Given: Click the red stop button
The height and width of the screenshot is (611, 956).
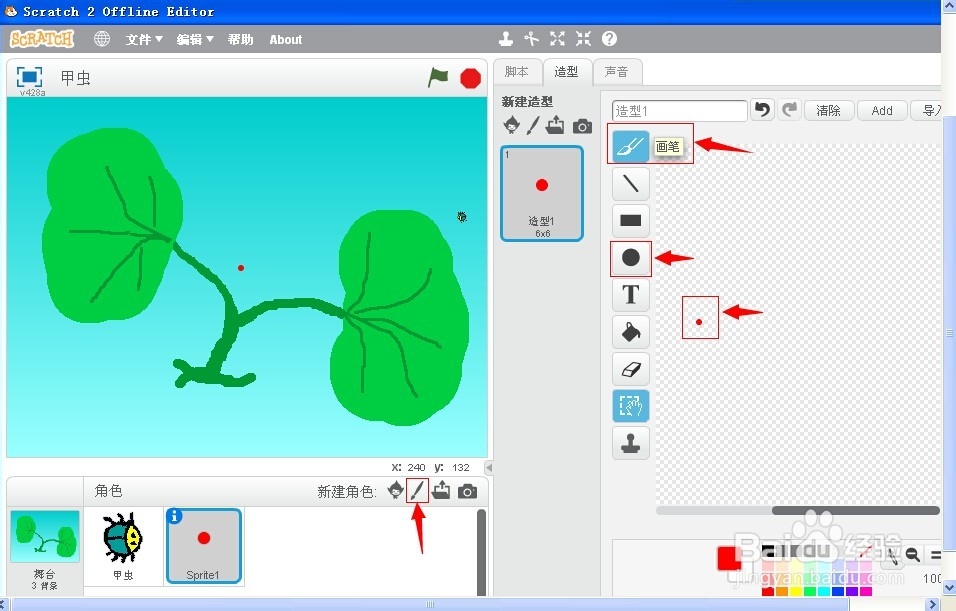Looking at the screenshot, I should [470, 79].
